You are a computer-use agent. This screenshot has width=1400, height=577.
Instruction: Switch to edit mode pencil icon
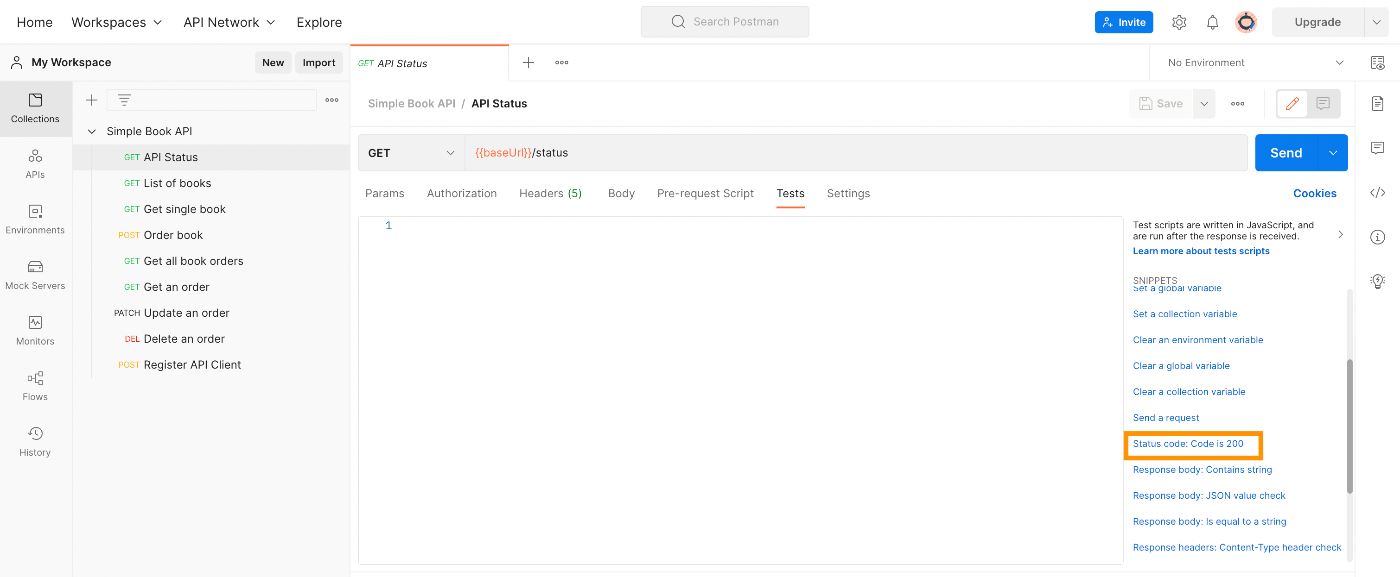(x=1292, y=103)
